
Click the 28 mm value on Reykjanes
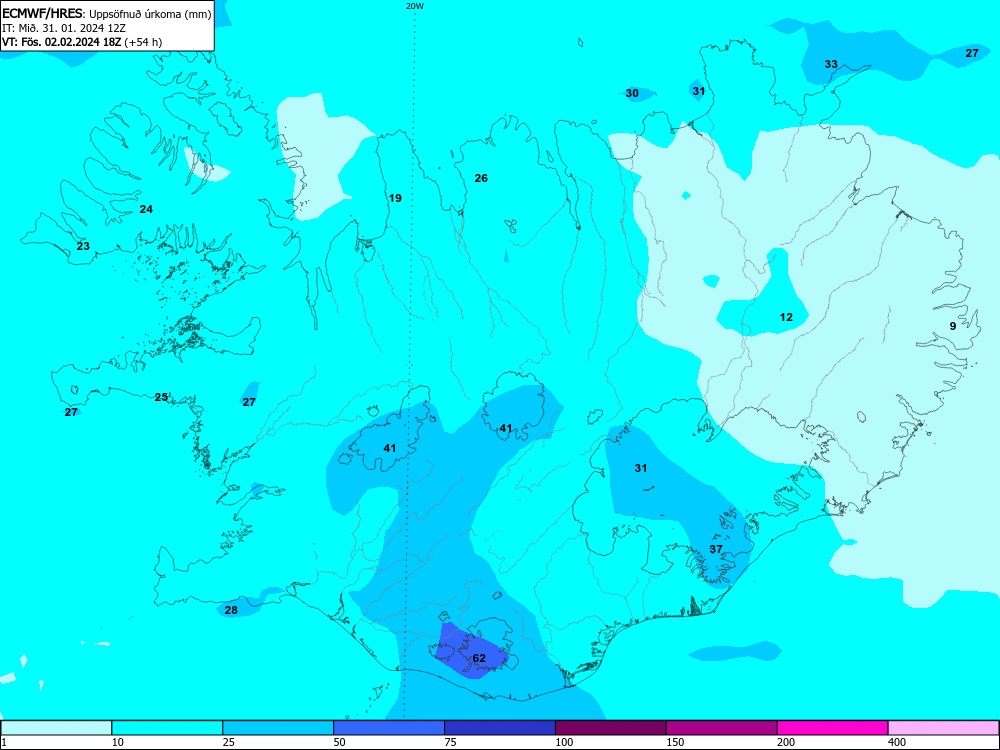pyautogui.click(x=231, y=610)
